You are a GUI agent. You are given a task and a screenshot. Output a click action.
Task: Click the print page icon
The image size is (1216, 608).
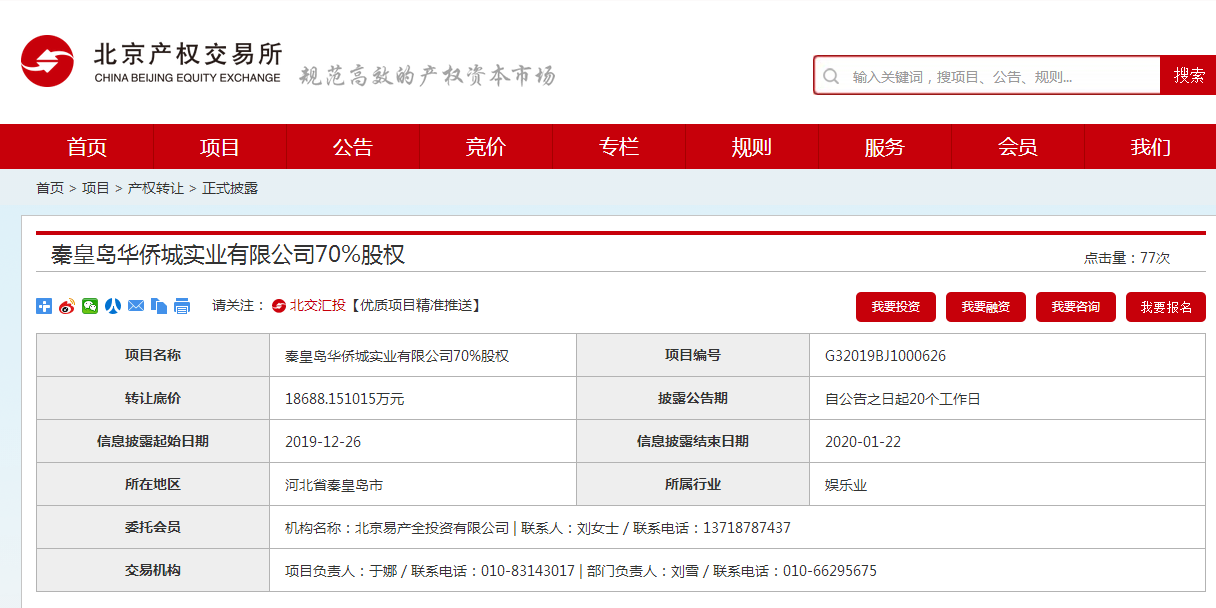point(182,306)
